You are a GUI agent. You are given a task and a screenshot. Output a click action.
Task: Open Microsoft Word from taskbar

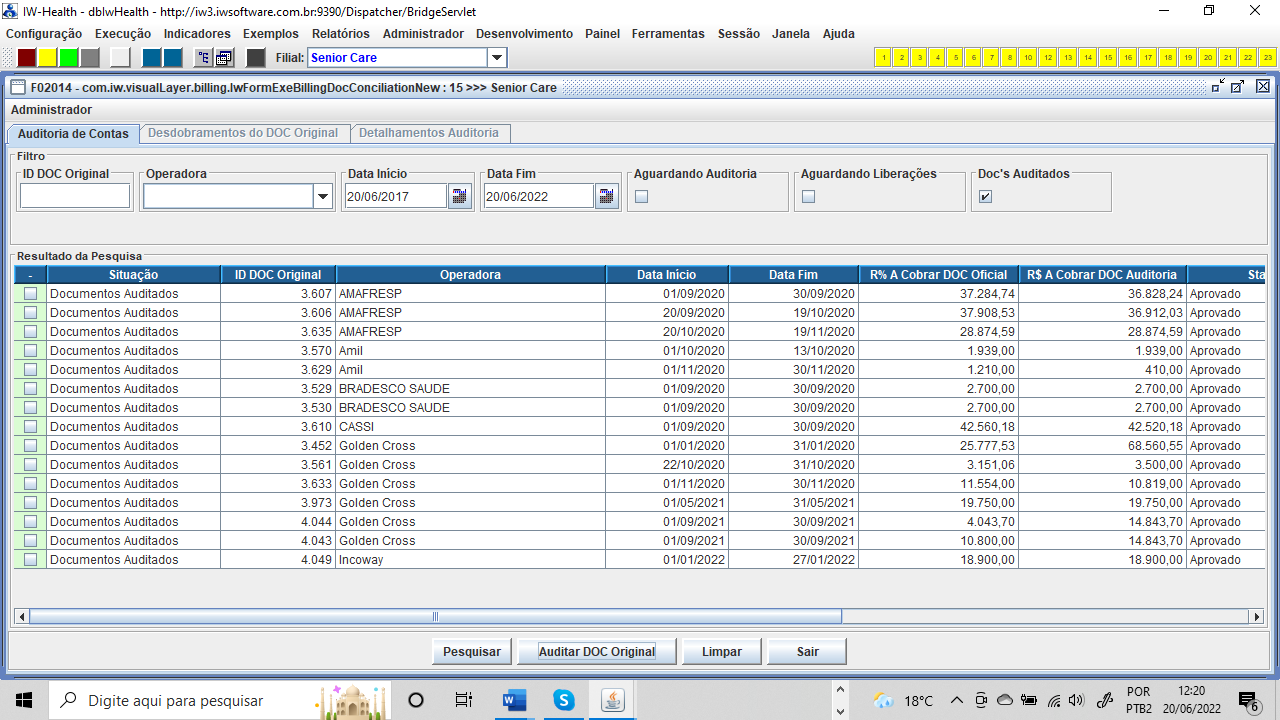(x=514, y=700)
